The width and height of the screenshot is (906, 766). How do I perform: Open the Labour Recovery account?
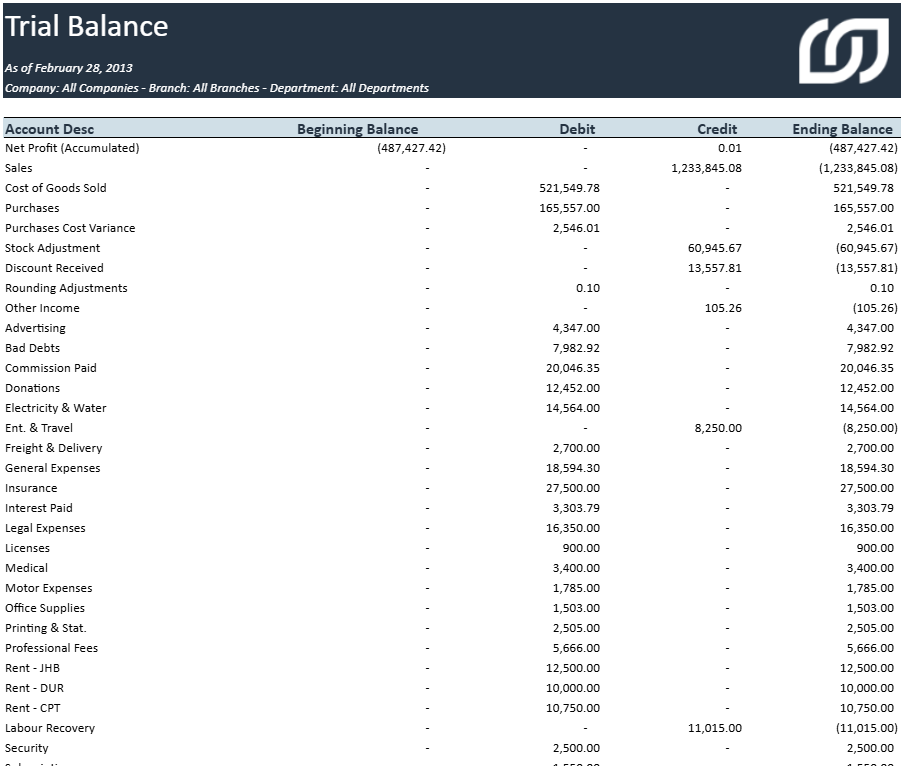pos(49,728)
